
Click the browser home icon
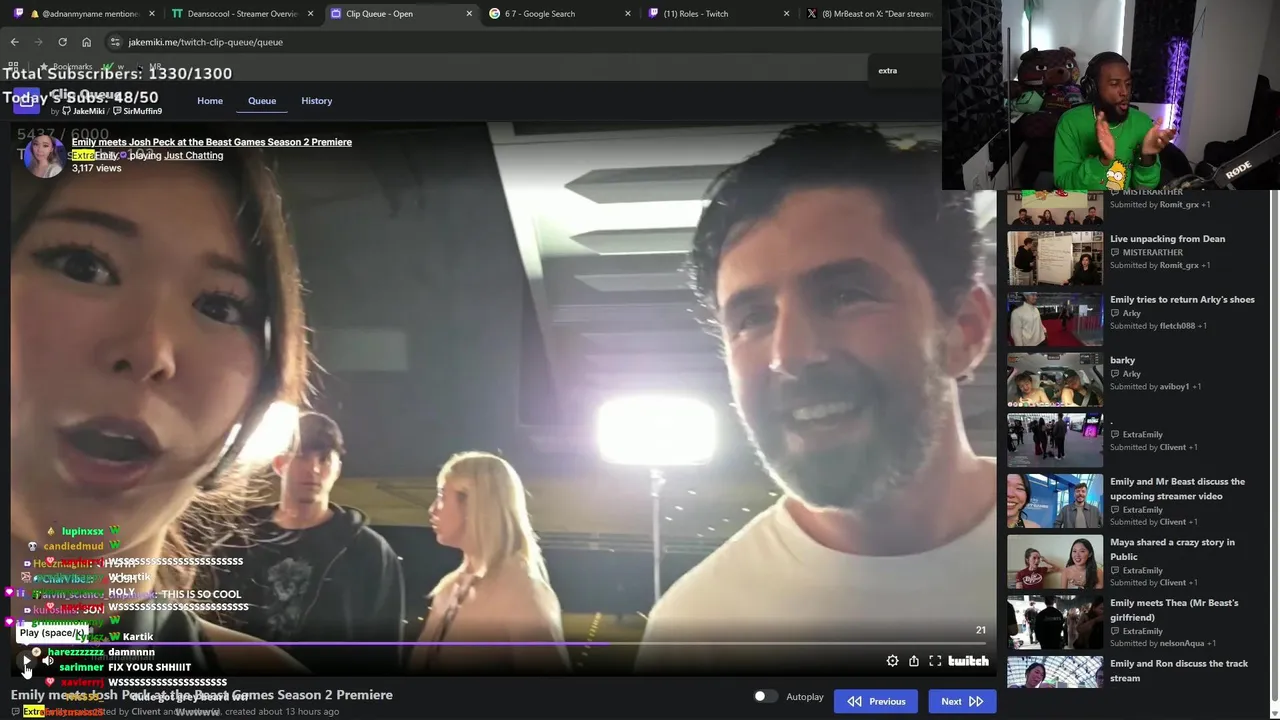[86, 42]
